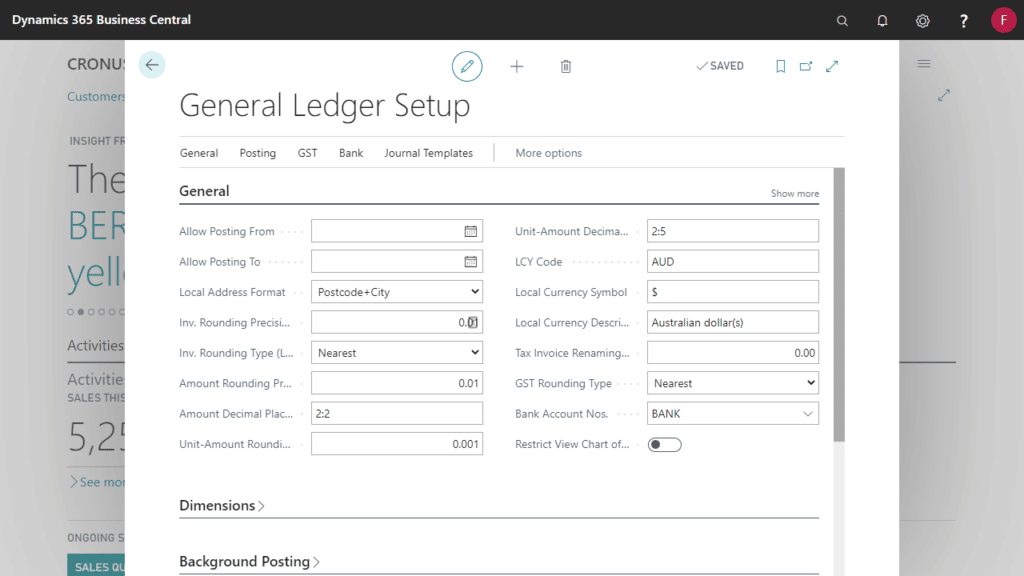Open the calendar picker for Allow Posting From
1024x576 pixels.
coord(472,231)
